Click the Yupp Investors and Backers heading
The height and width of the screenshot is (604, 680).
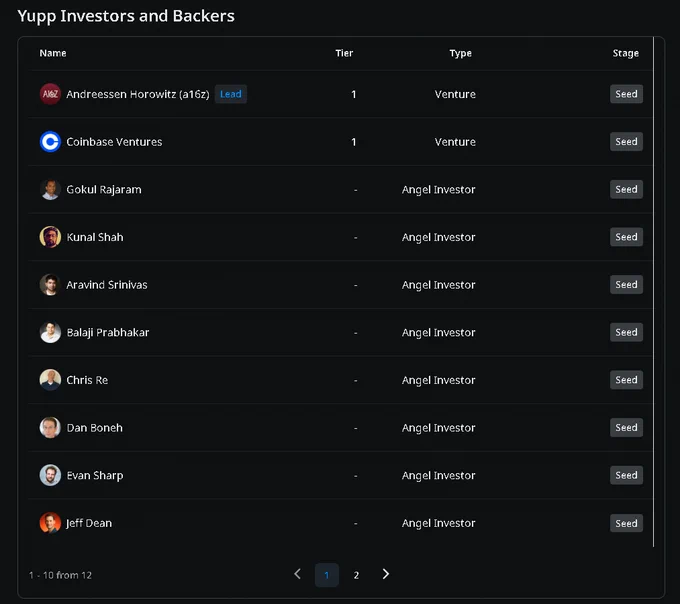[126, 16]
